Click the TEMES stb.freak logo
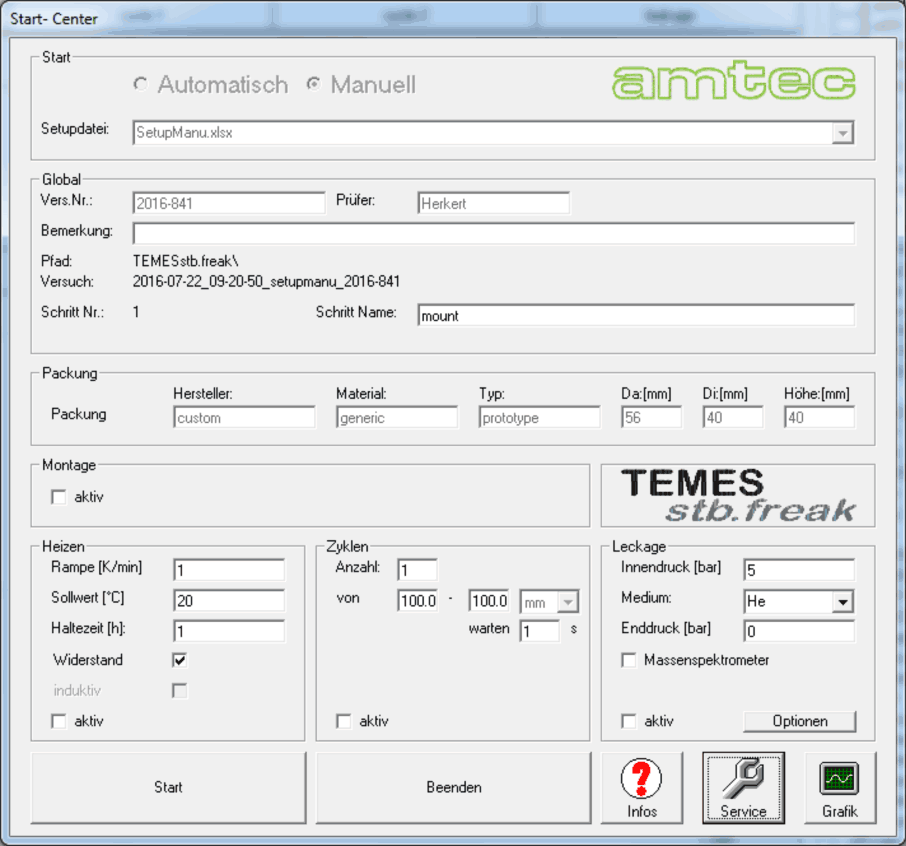Viewport: 906px width, 846px height. point(738,496)
